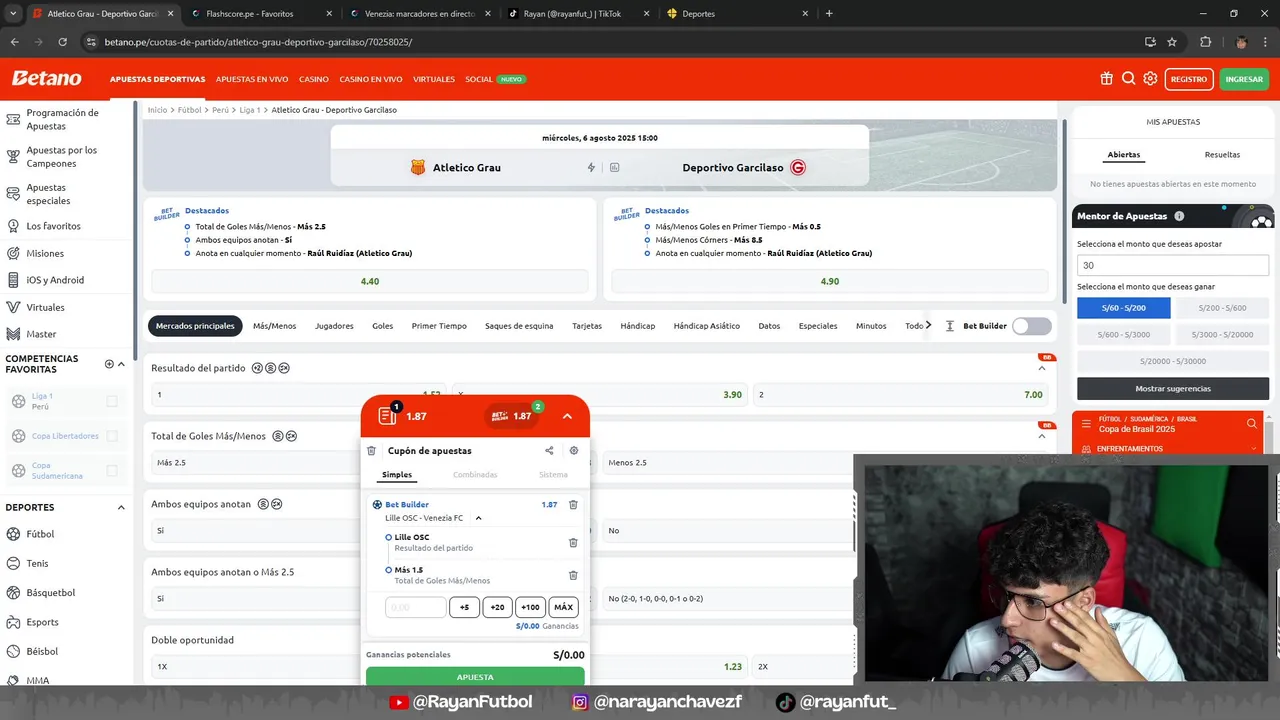Share the bet coupon
Screen dimensions: 1280x720
coord(549,451)
